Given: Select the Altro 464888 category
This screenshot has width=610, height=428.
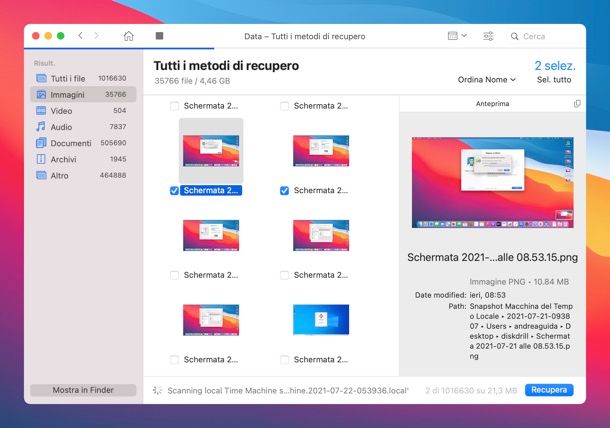Looking at the screenshot, I should click(x=83, y=175).
